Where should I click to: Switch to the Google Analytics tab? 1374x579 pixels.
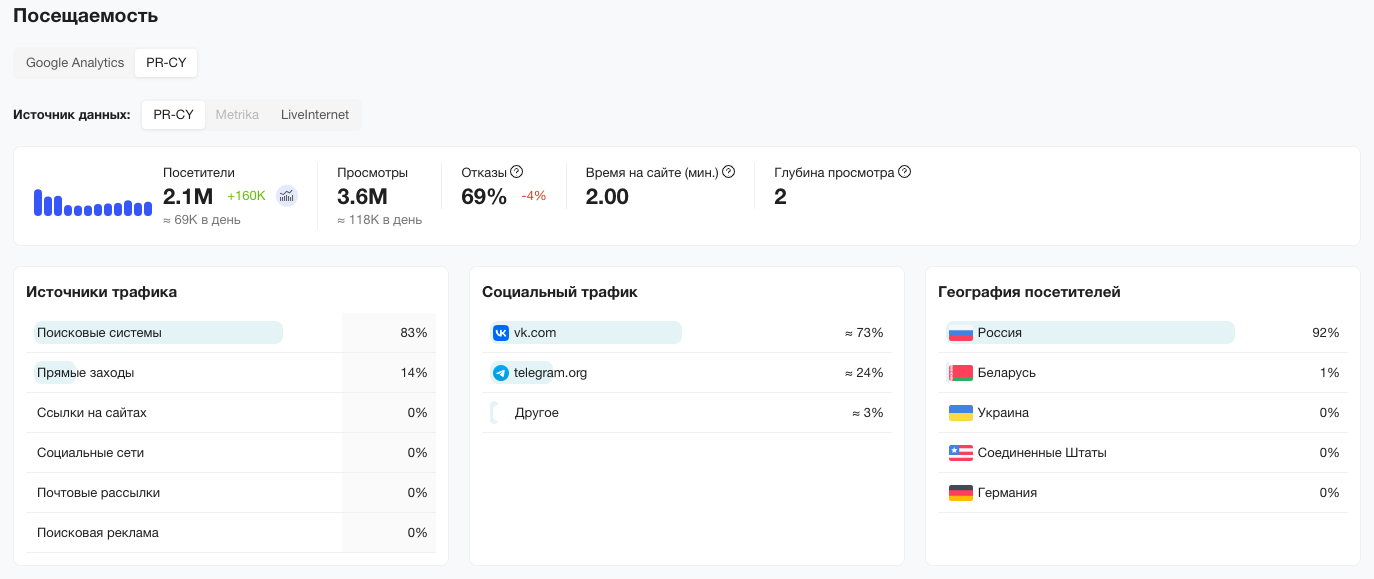pyautogui.click(x=75, y=63)
